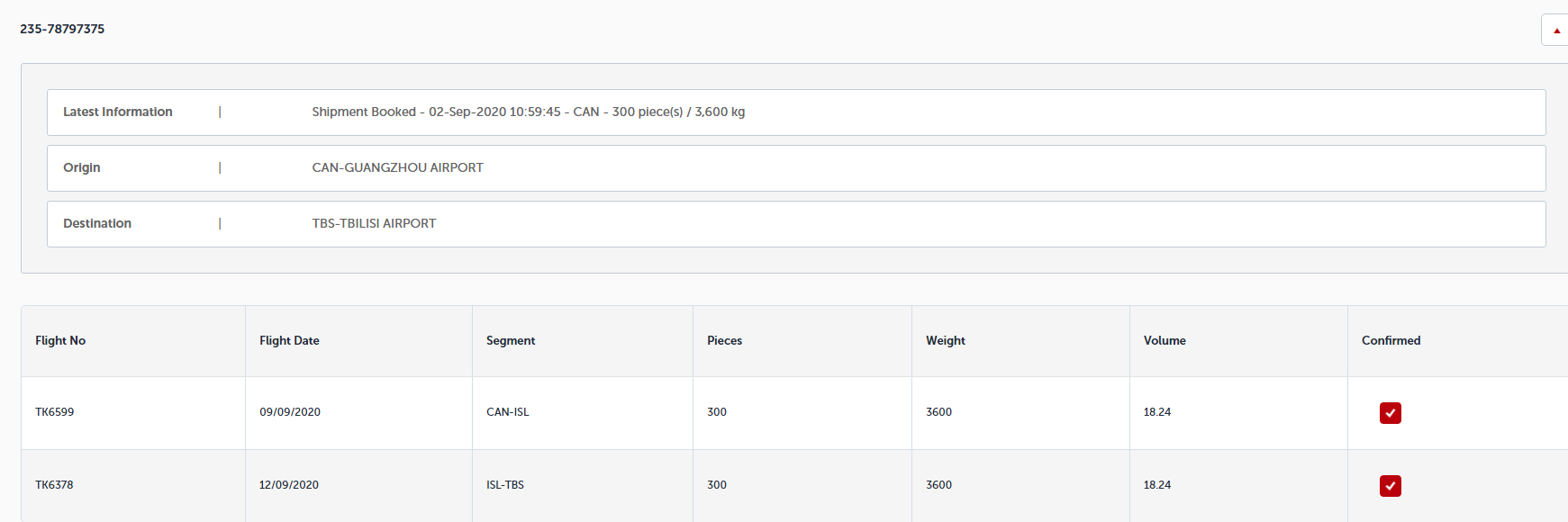1568x522 pixels.
Task: Click the 09/09/2020 flight date cell
Action: [x=290, y=412]
